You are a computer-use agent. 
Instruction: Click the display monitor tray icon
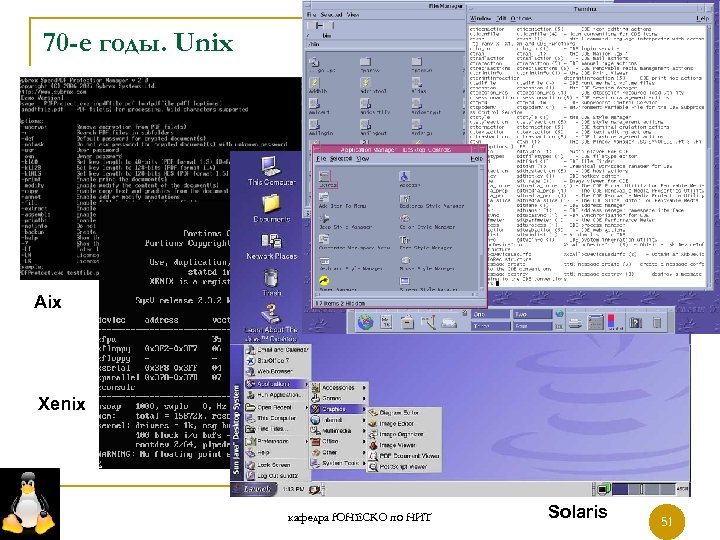[603, 489]
